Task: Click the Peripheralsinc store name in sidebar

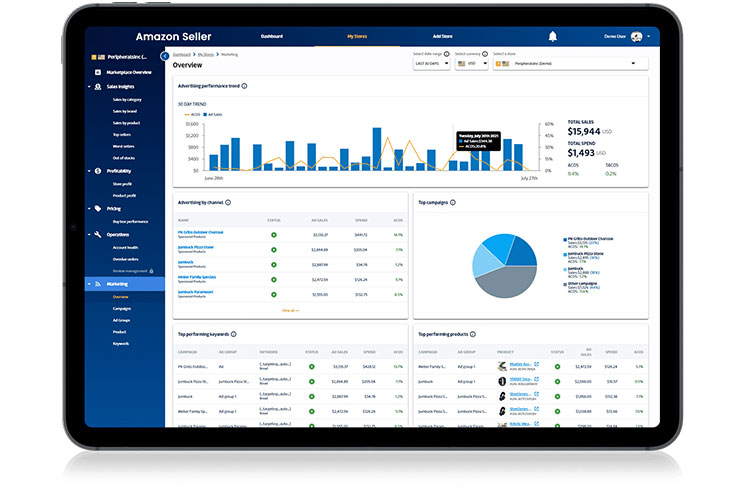Action: [x=127, y=57]
